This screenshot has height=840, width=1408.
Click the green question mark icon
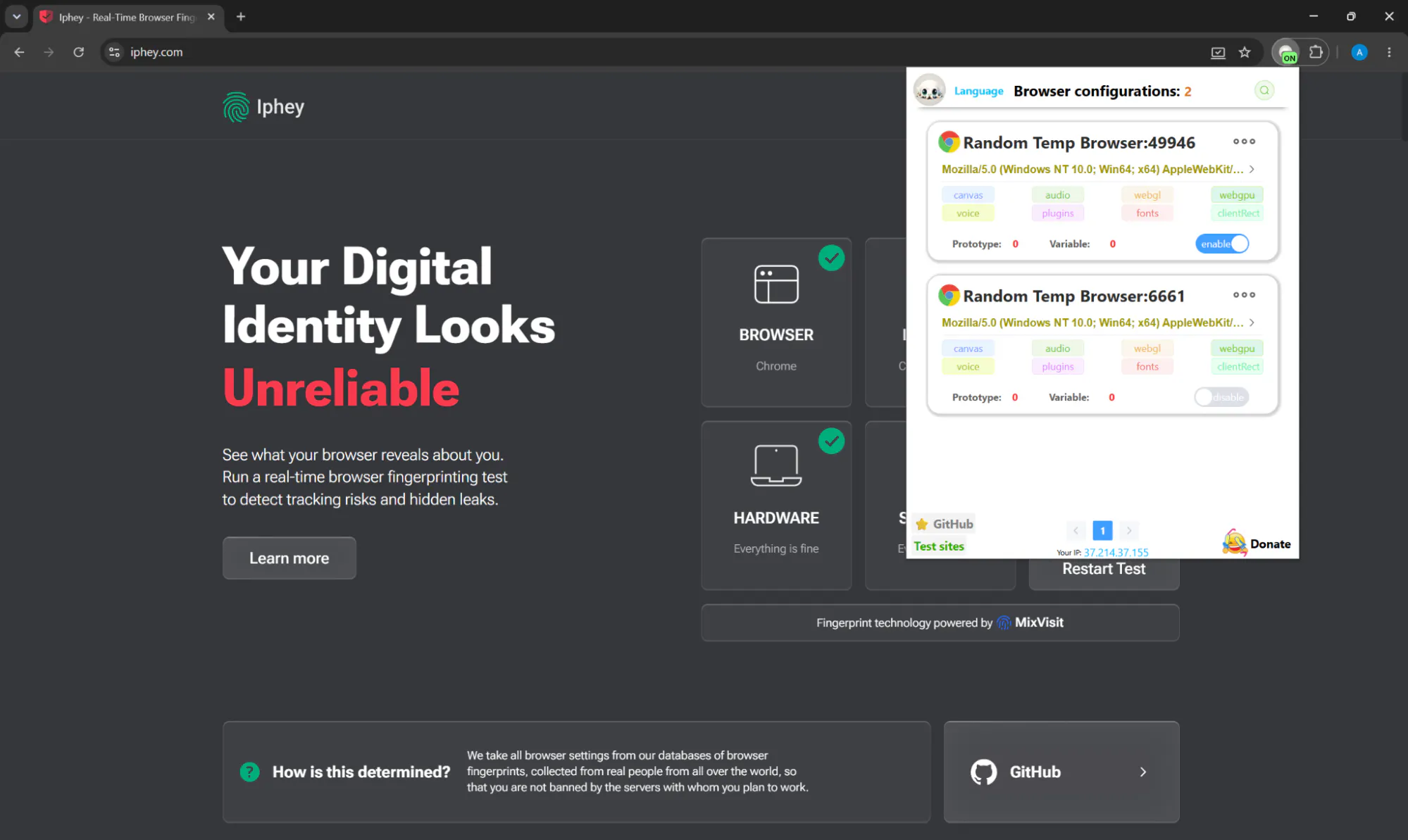click(x=249, y=772)
